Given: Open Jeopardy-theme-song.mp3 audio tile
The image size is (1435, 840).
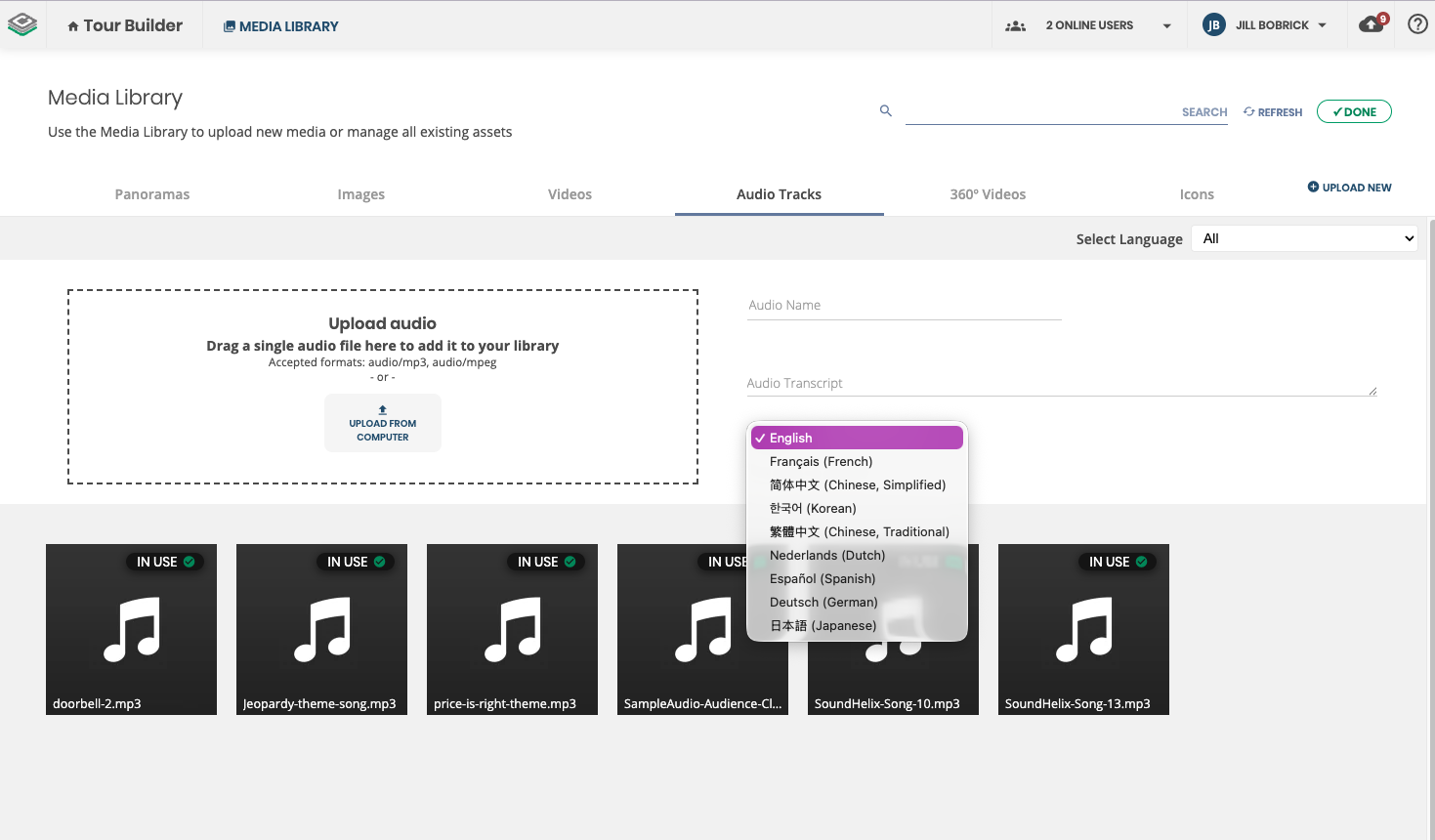Looking at the screenshot, I should pyautogui.click(x=321, y=629).
